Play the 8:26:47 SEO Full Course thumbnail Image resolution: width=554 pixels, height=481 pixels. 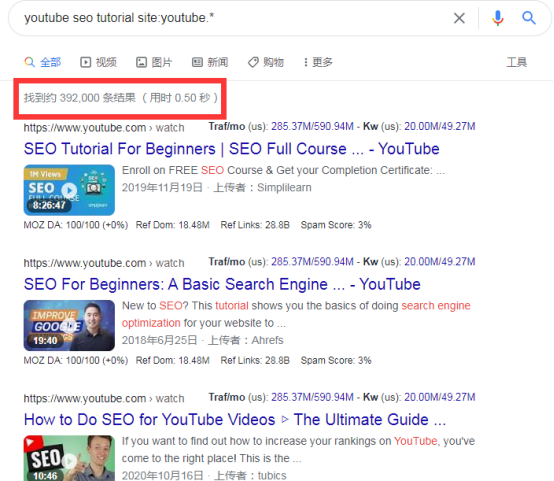[69, 190]
